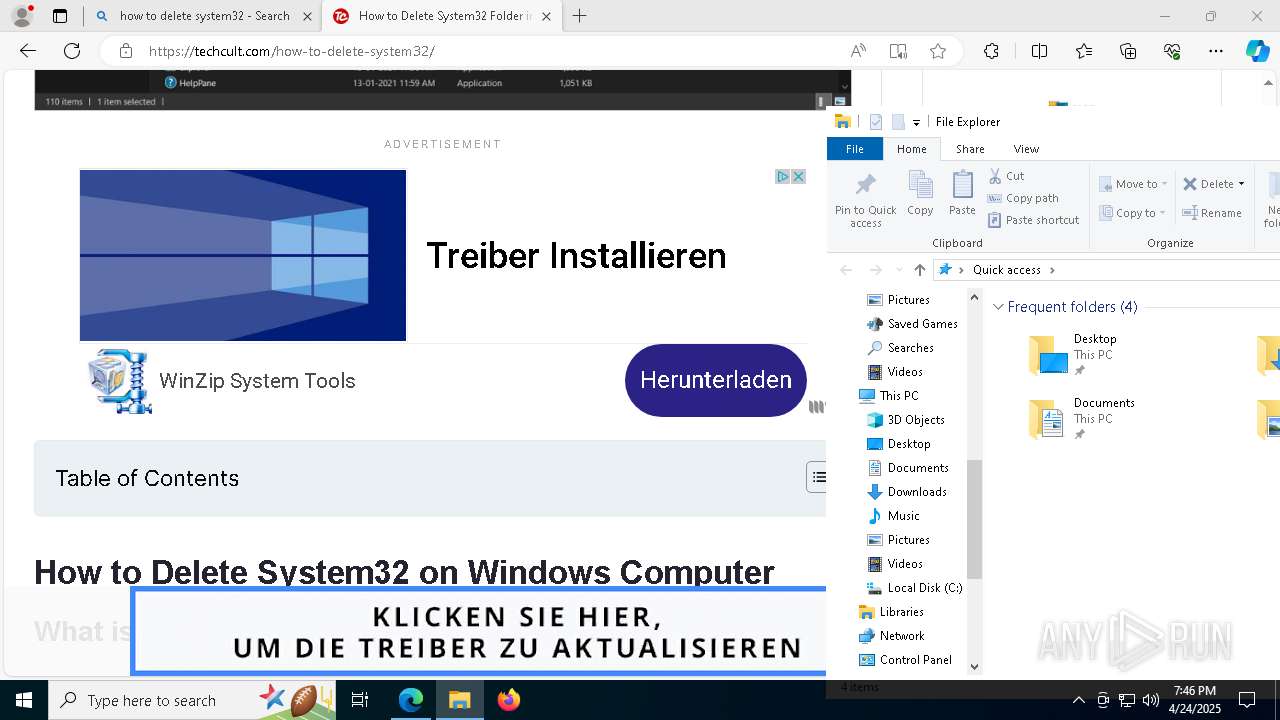Screen dimensions: 1280x720
Task: Close the WinZip ad with X icon
Action: pyautogui.click(x=799, y=176)
